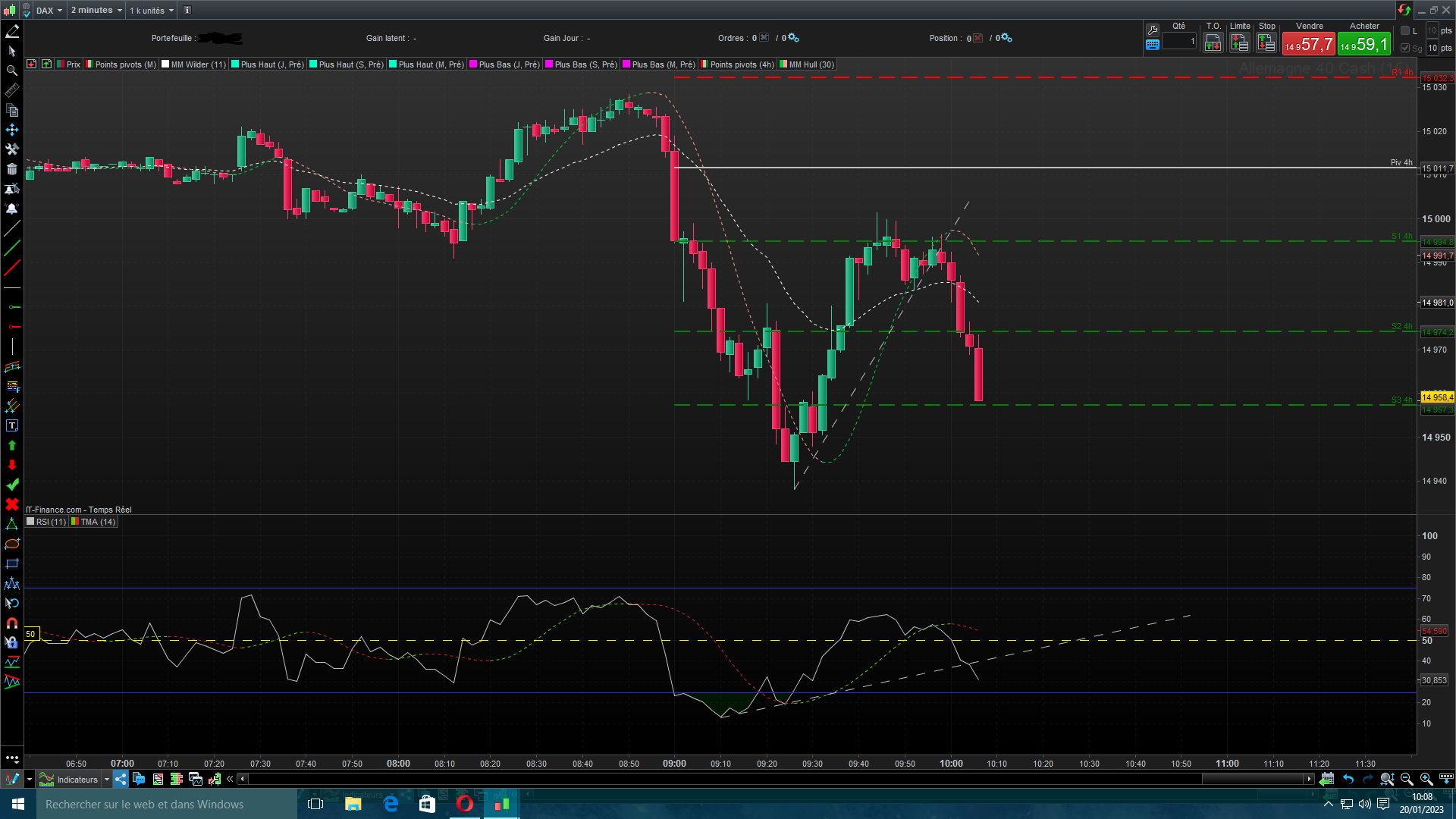Expand the DAX instrument dropdown
This screenshot has height=819, width=1456.
50,10
